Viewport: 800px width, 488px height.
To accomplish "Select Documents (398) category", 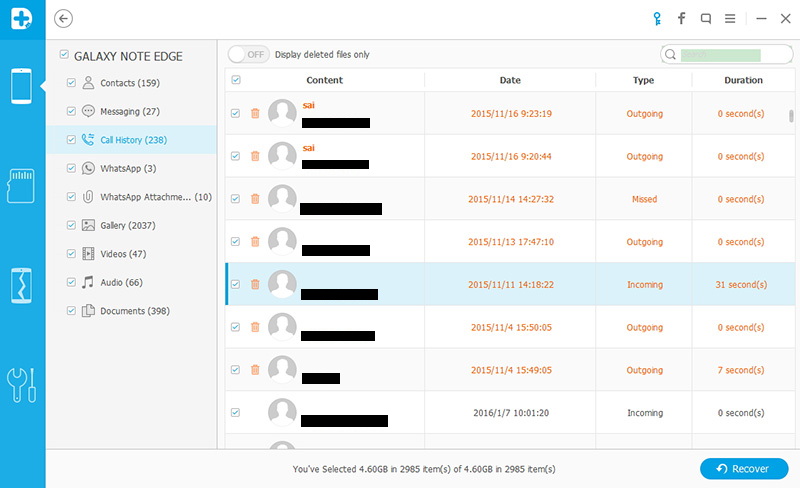I will 135,311.
